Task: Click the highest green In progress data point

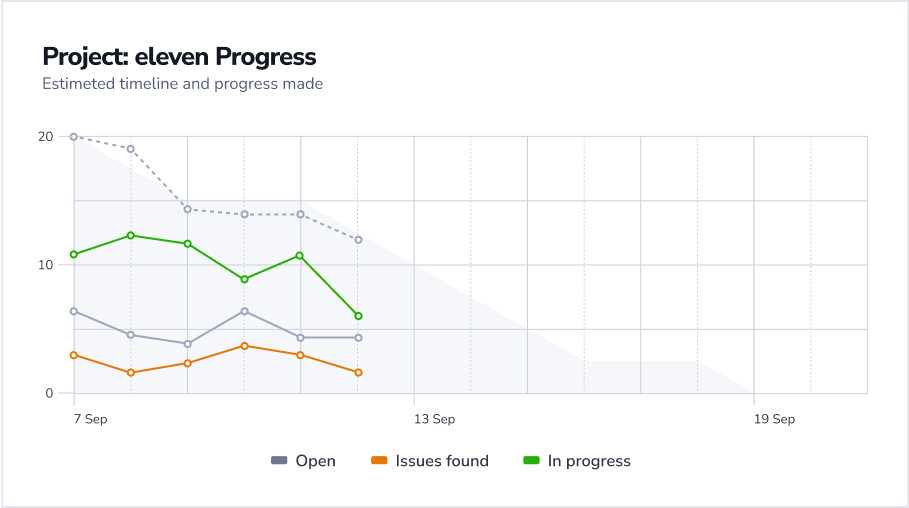Action: pyautogui.click(x=131, y=236)
